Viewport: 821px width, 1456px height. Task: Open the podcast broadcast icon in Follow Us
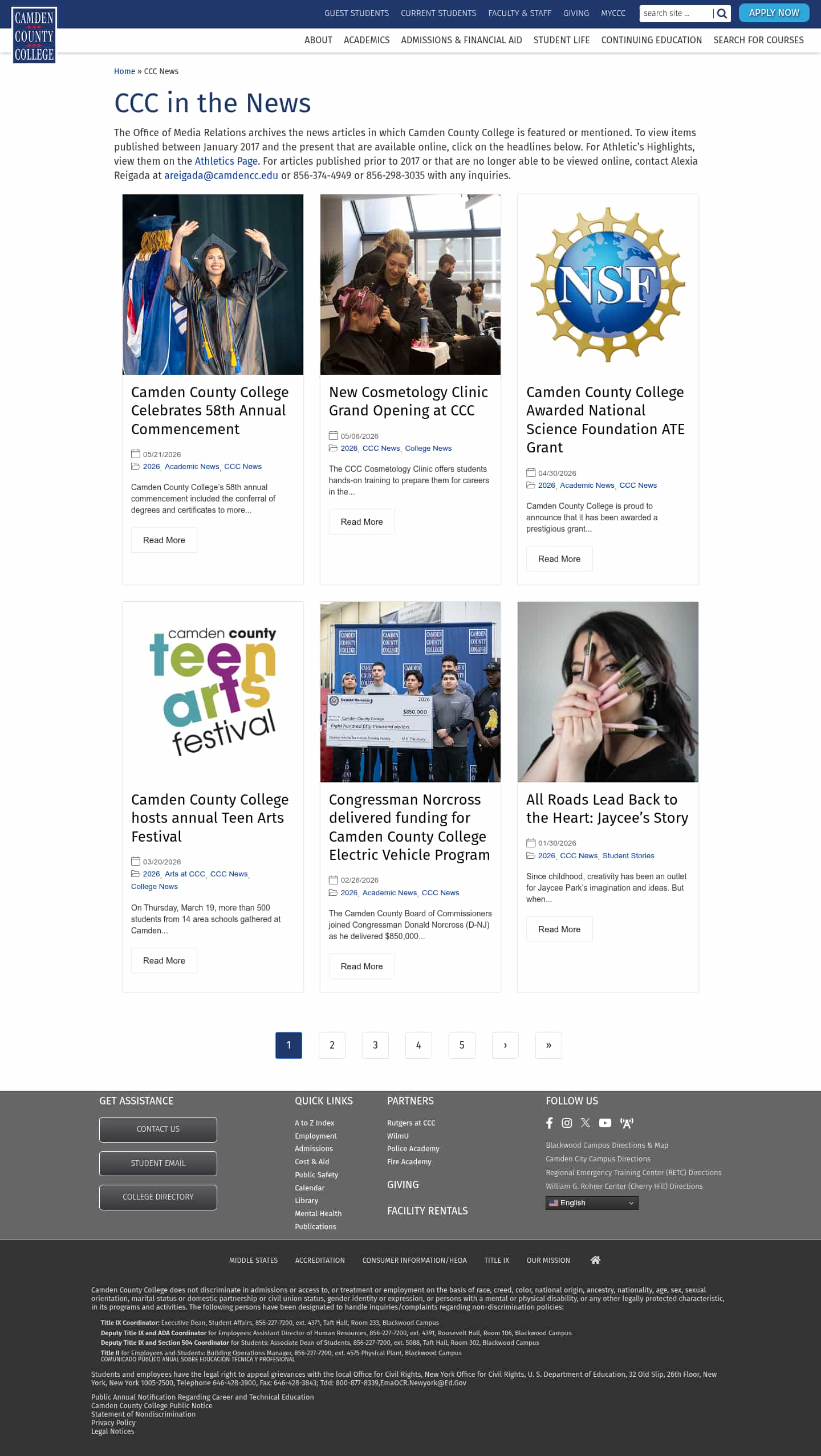pyautogui.click(x=627, y=1123)
